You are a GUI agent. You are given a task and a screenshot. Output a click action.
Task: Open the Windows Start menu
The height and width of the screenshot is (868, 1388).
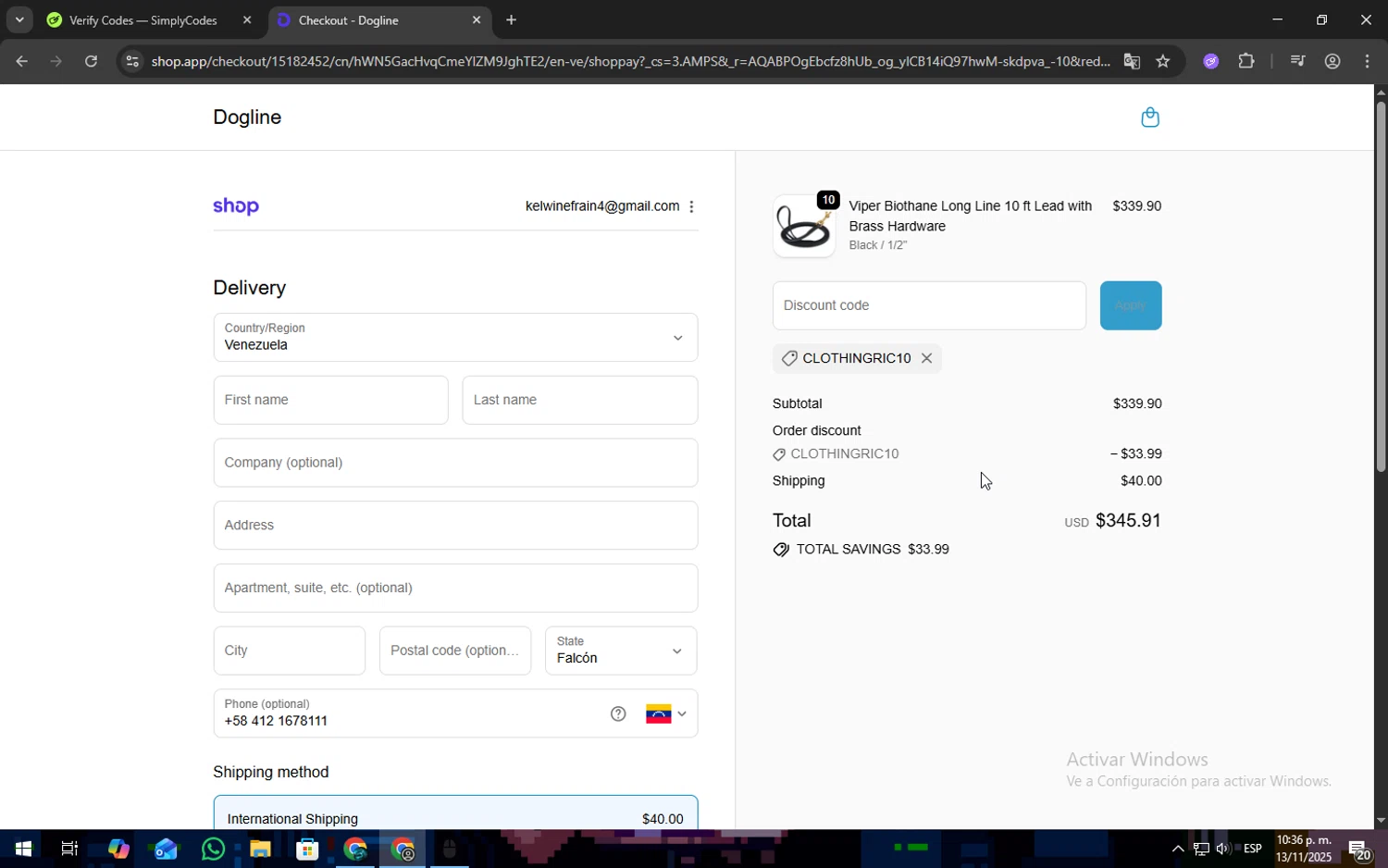pos(23,849)
